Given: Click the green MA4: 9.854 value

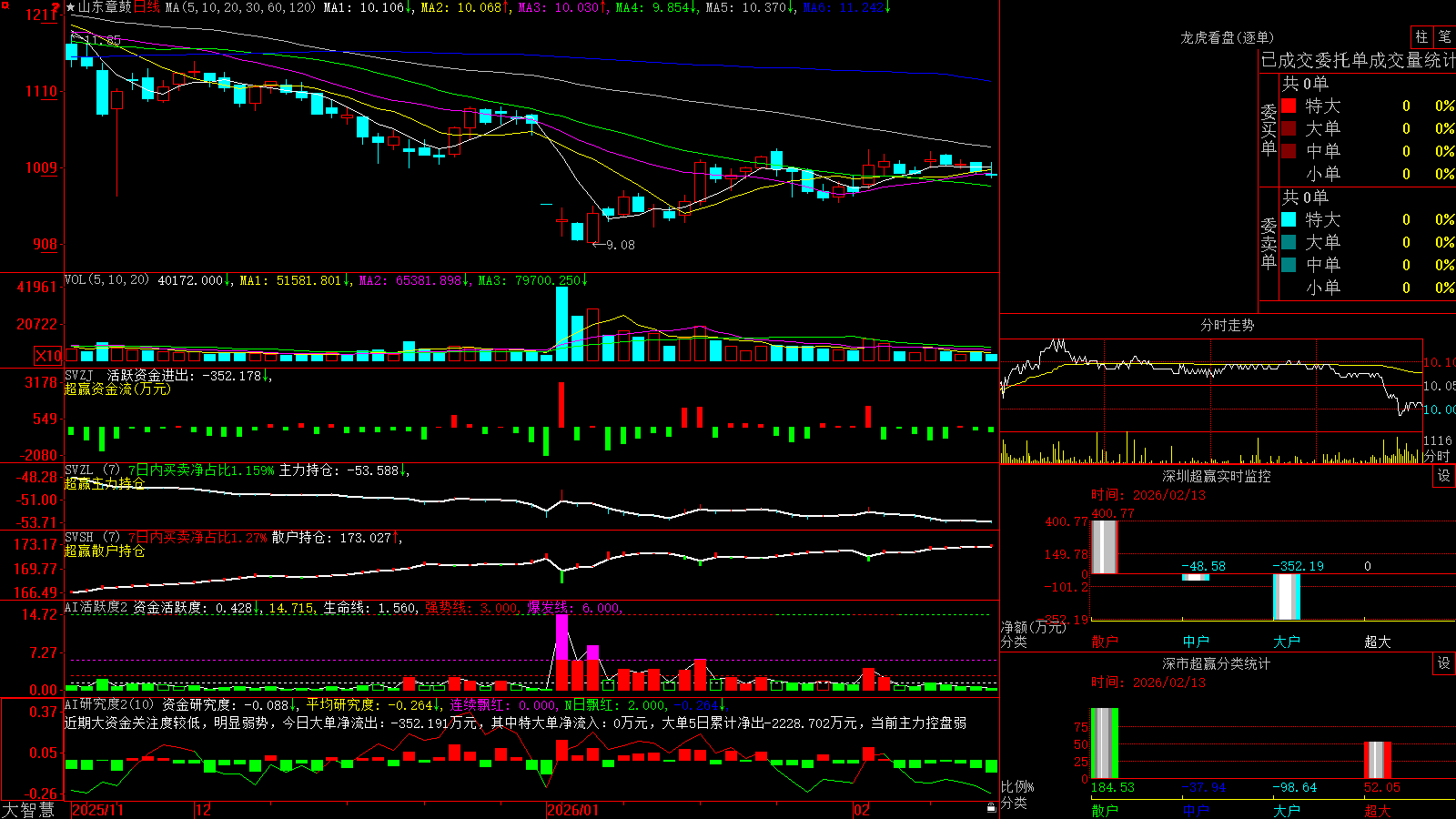Looking at the screenshot, I should [655, 7].
